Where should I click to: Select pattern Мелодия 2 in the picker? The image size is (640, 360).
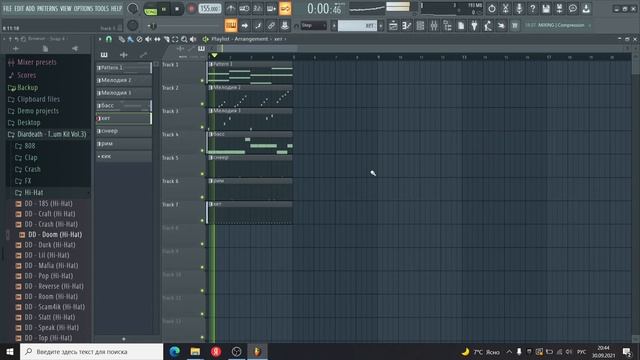tap(124, 80)
